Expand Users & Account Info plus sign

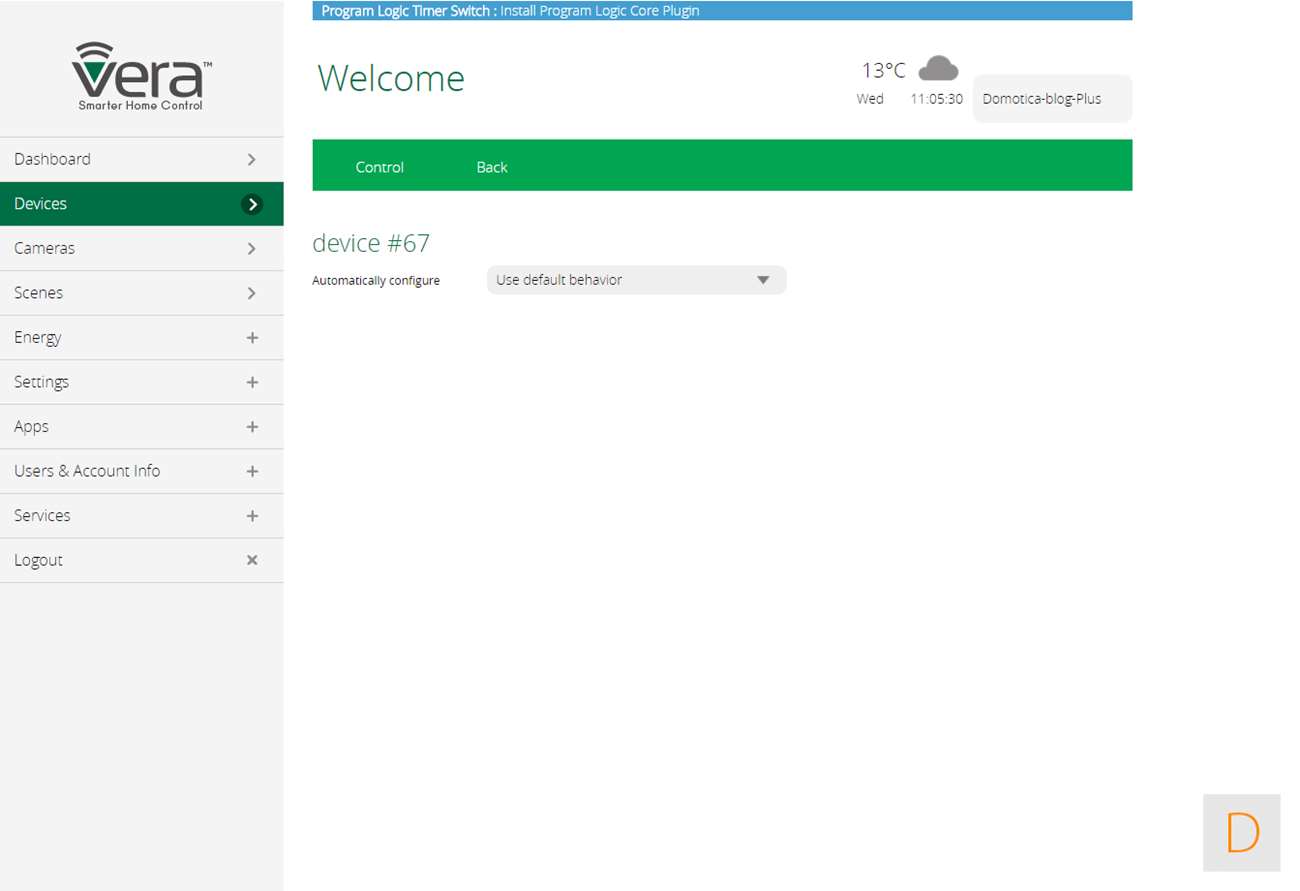click(x=252, y=471)
